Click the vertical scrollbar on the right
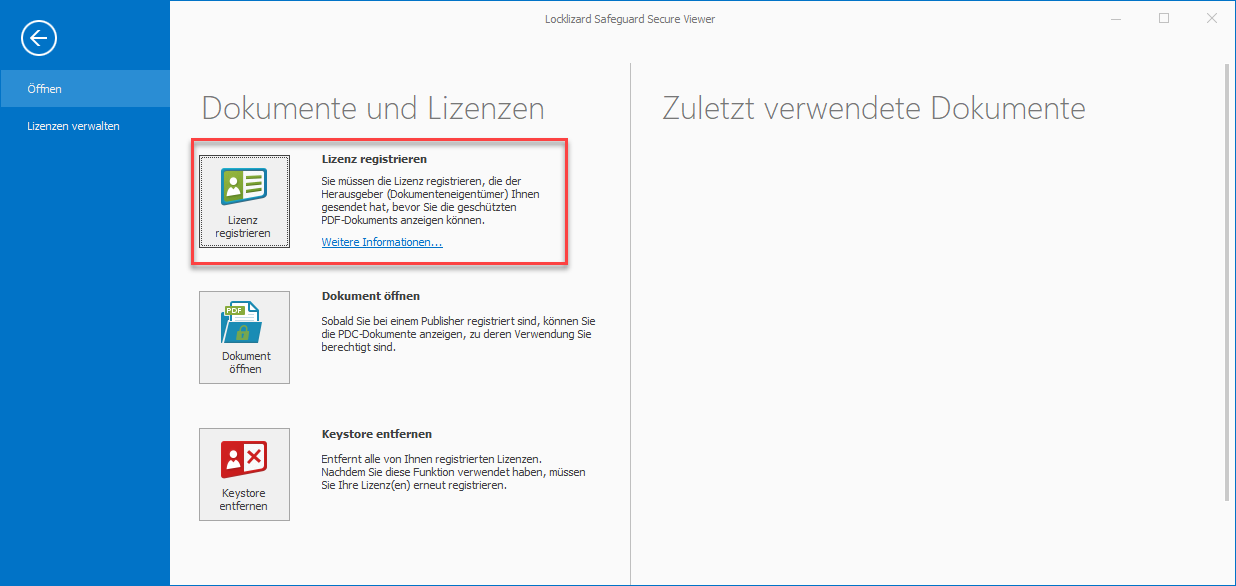Viewport: 1236px width, 586px height. (x=1228, y=280)
